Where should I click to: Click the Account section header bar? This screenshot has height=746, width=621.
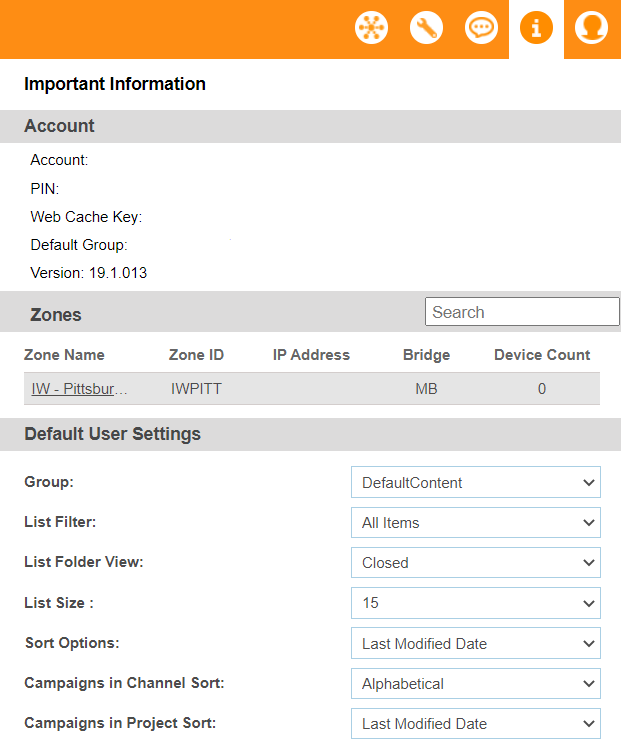[310, 126]
